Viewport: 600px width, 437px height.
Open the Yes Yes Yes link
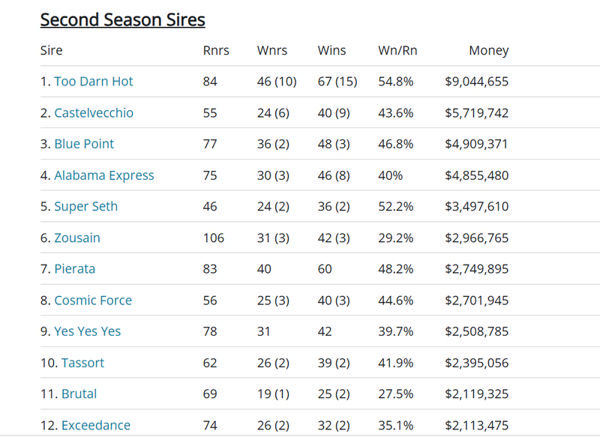tap(88, 332)
